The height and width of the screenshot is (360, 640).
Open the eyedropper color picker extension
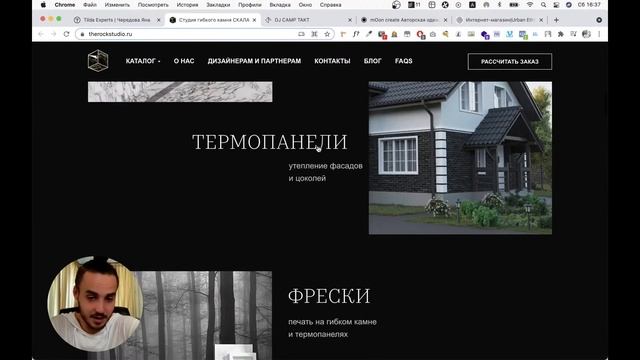369,34
